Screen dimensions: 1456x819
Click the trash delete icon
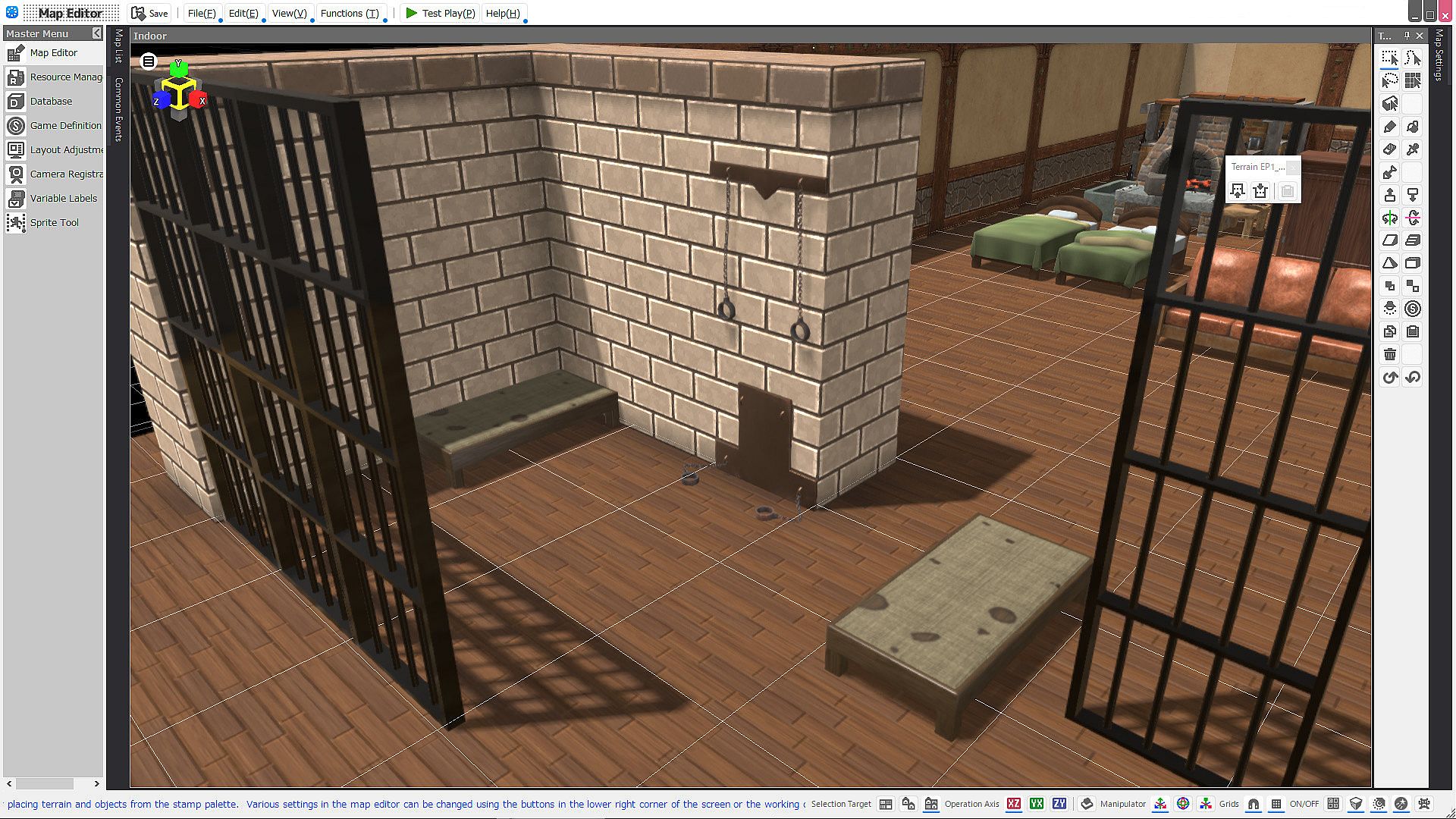click(x=1389, y=354)
